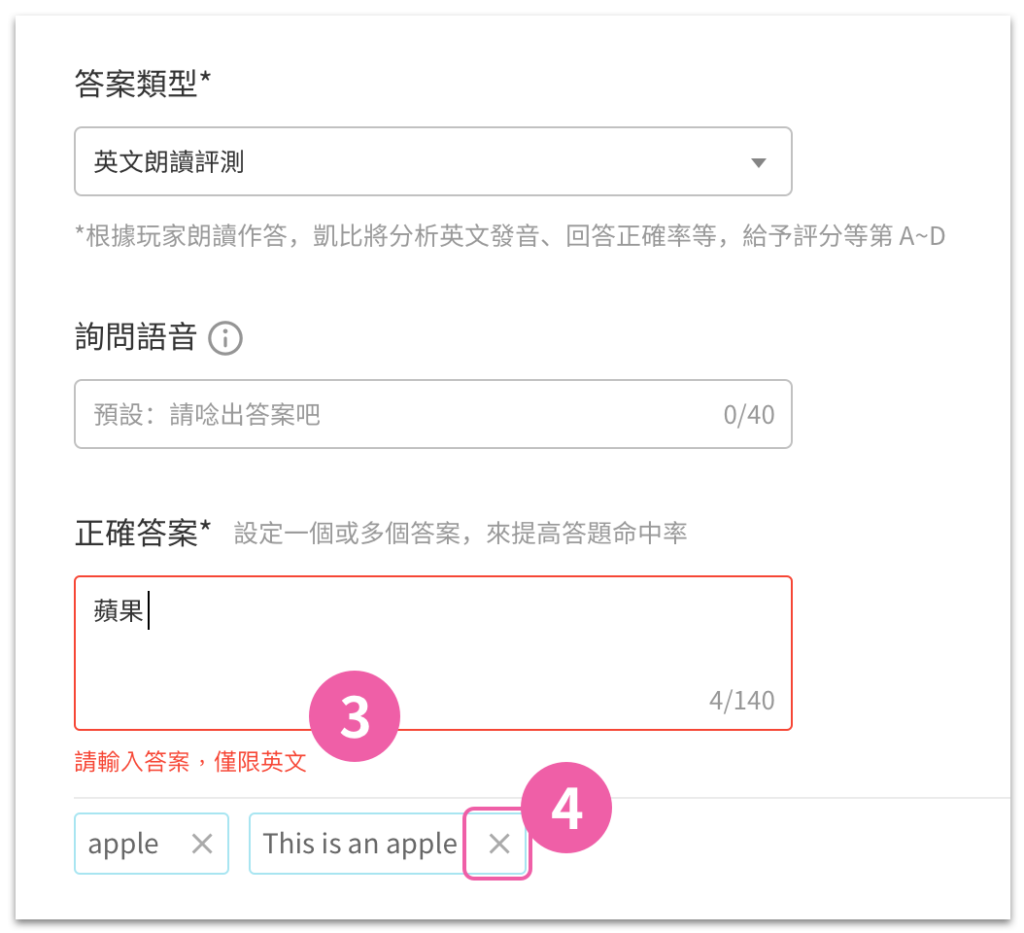The image size is (1024, 933).
Task: Select the 英文朗讀評測 combo box
Action: coord(433,161)
